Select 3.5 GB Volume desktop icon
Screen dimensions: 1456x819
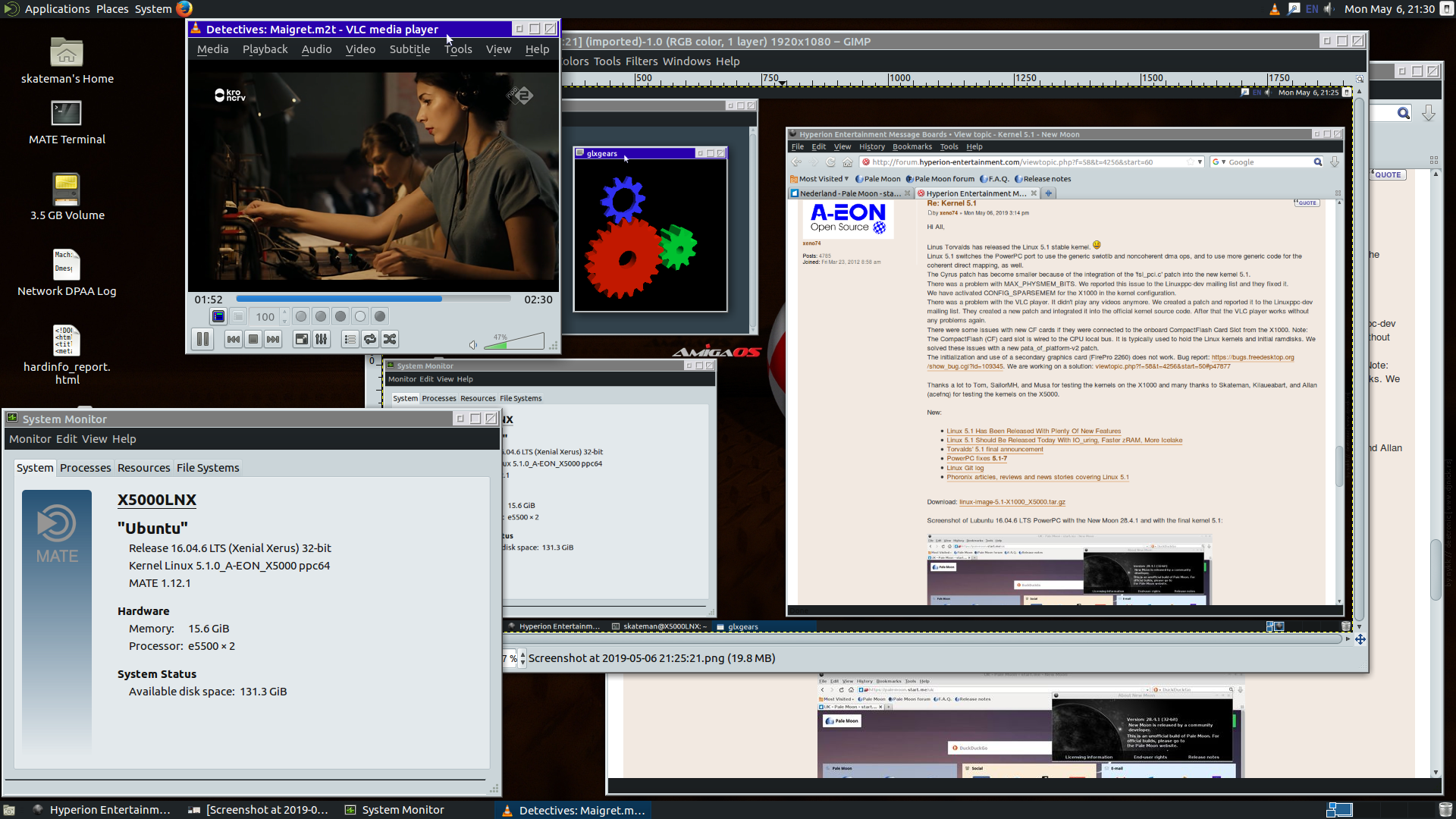click(x=67, y=197)
